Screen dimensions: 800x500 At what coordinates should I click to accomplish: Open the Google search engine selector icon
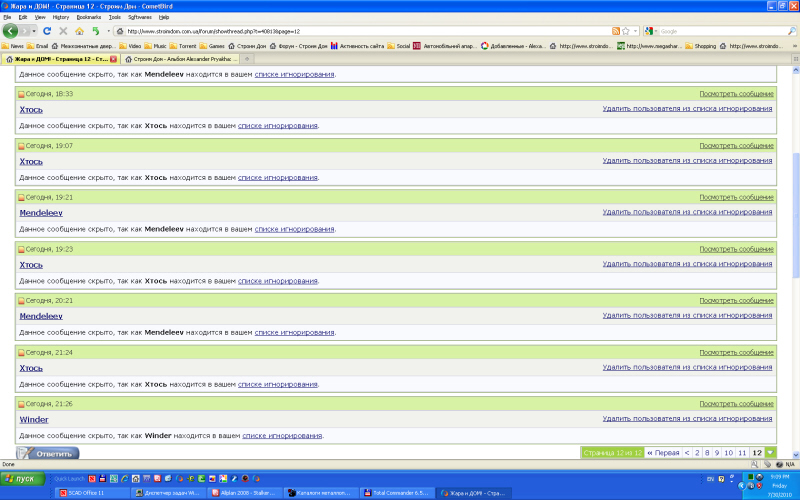650,31
